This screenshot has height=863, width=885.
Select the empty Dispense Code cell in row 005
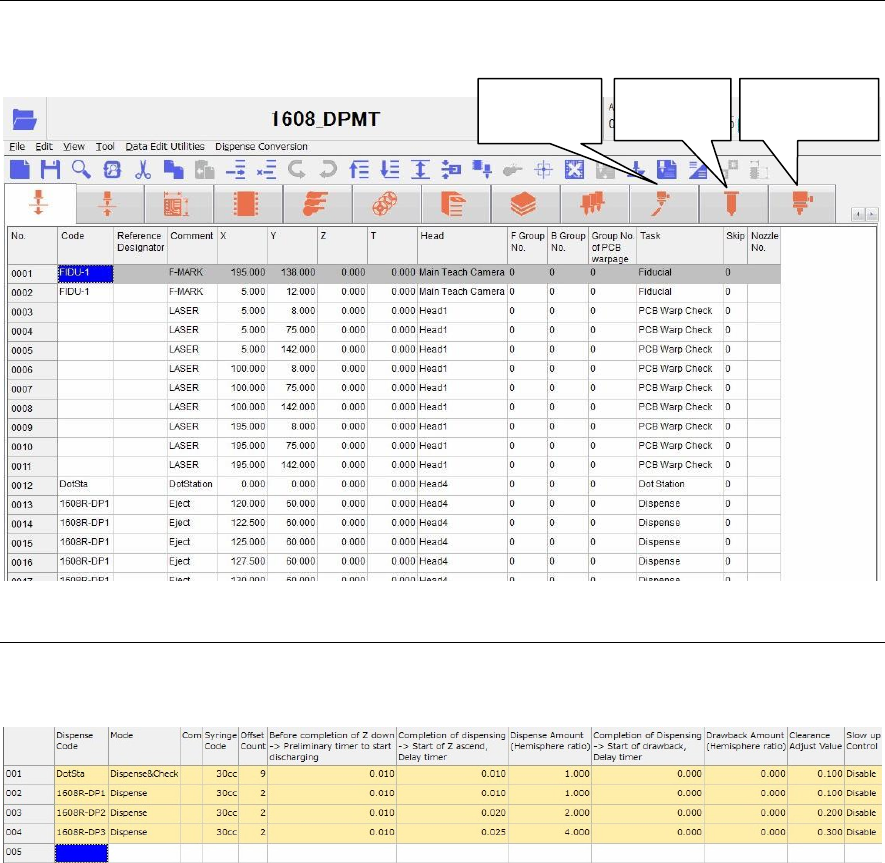click(79, 853)
